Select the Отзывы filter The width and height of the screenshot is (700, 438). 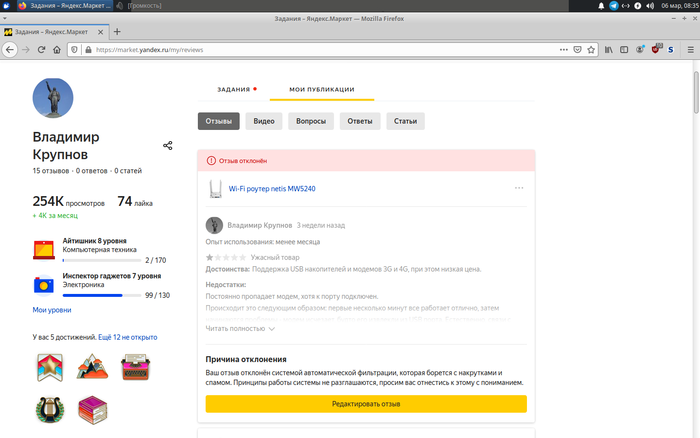click(219, 121)
